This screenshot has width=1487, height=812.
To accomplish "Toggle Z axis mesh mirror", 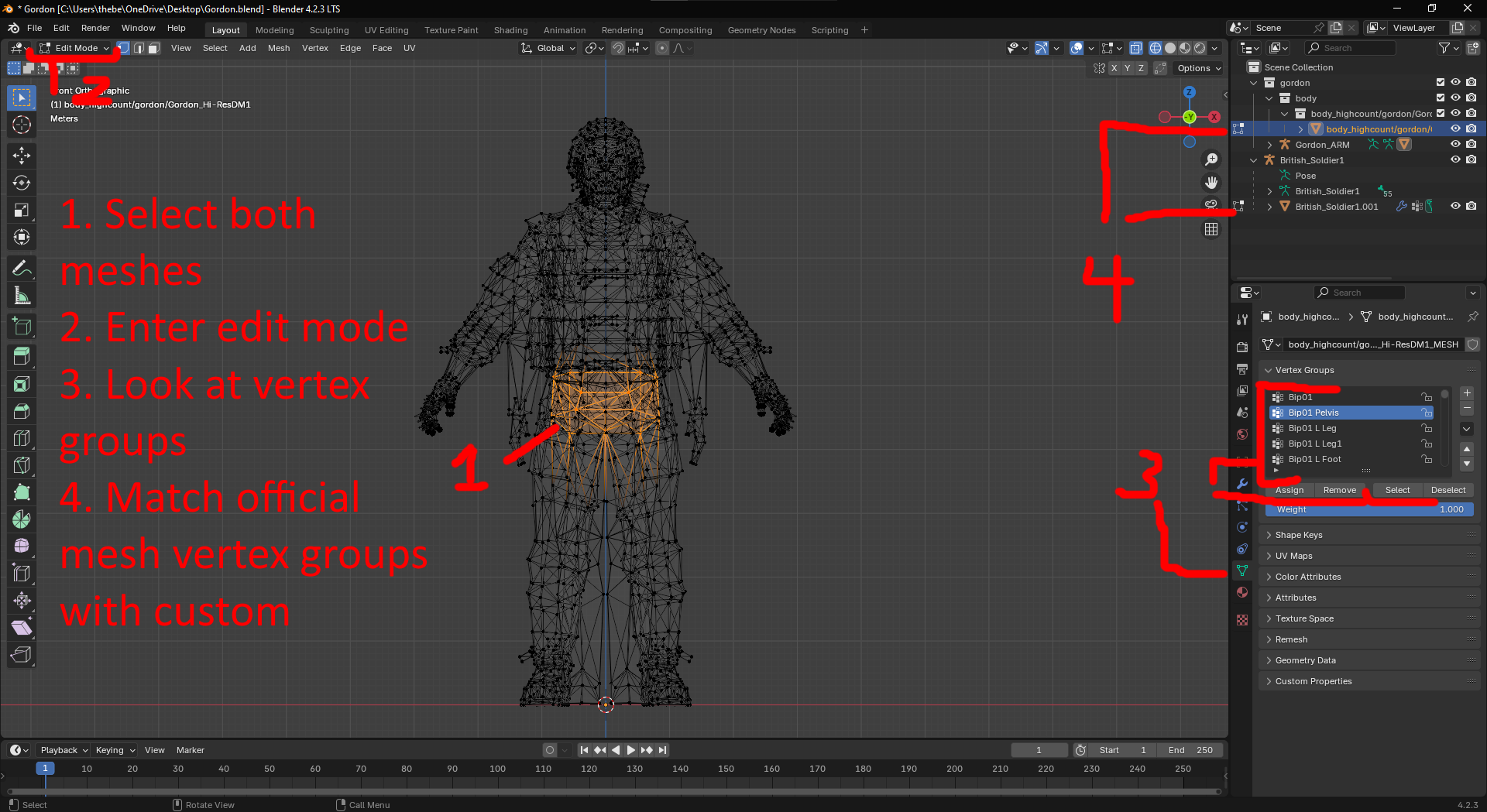I will (x=1141, y=68).
